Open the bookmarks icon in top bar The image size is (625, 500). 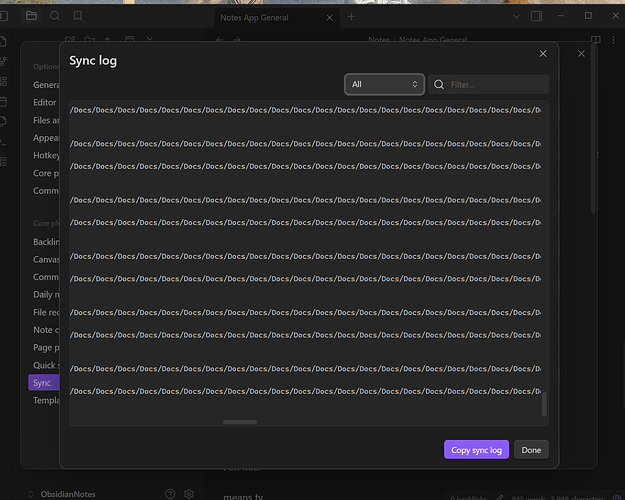tap(78, 17)
